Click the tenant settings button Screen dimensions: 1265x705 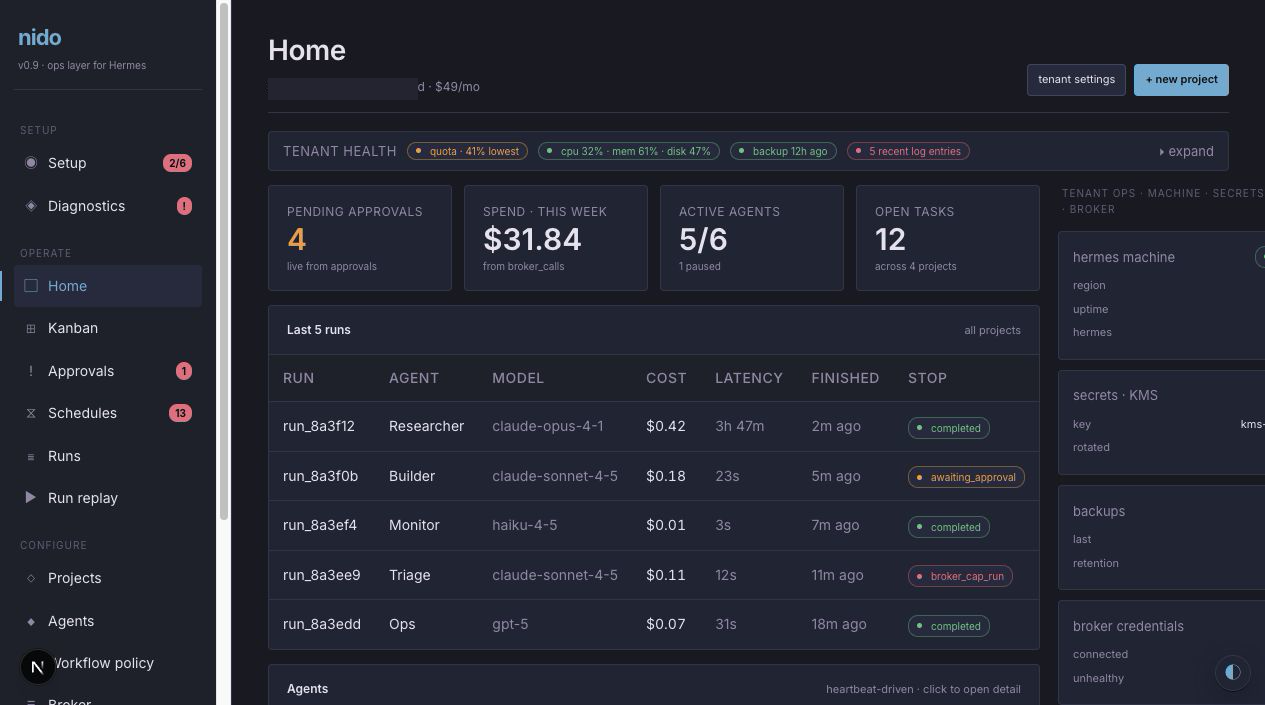click(x=1076, y=80)
